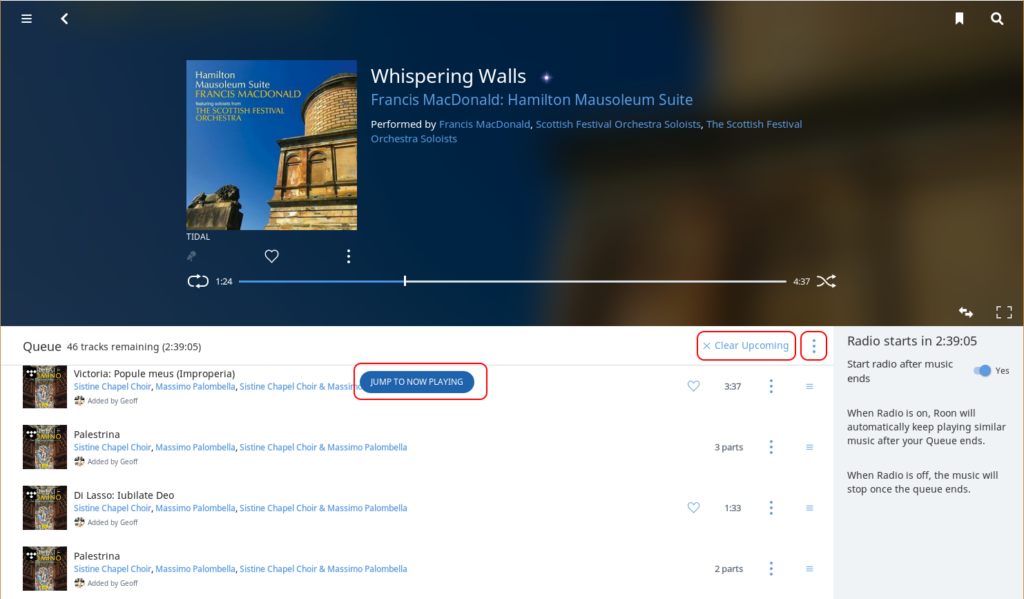Expand the 2 parts Palestrina entry
Image resolution: width=1024 pixels, height=599 pixels.
tap(728, 569)
